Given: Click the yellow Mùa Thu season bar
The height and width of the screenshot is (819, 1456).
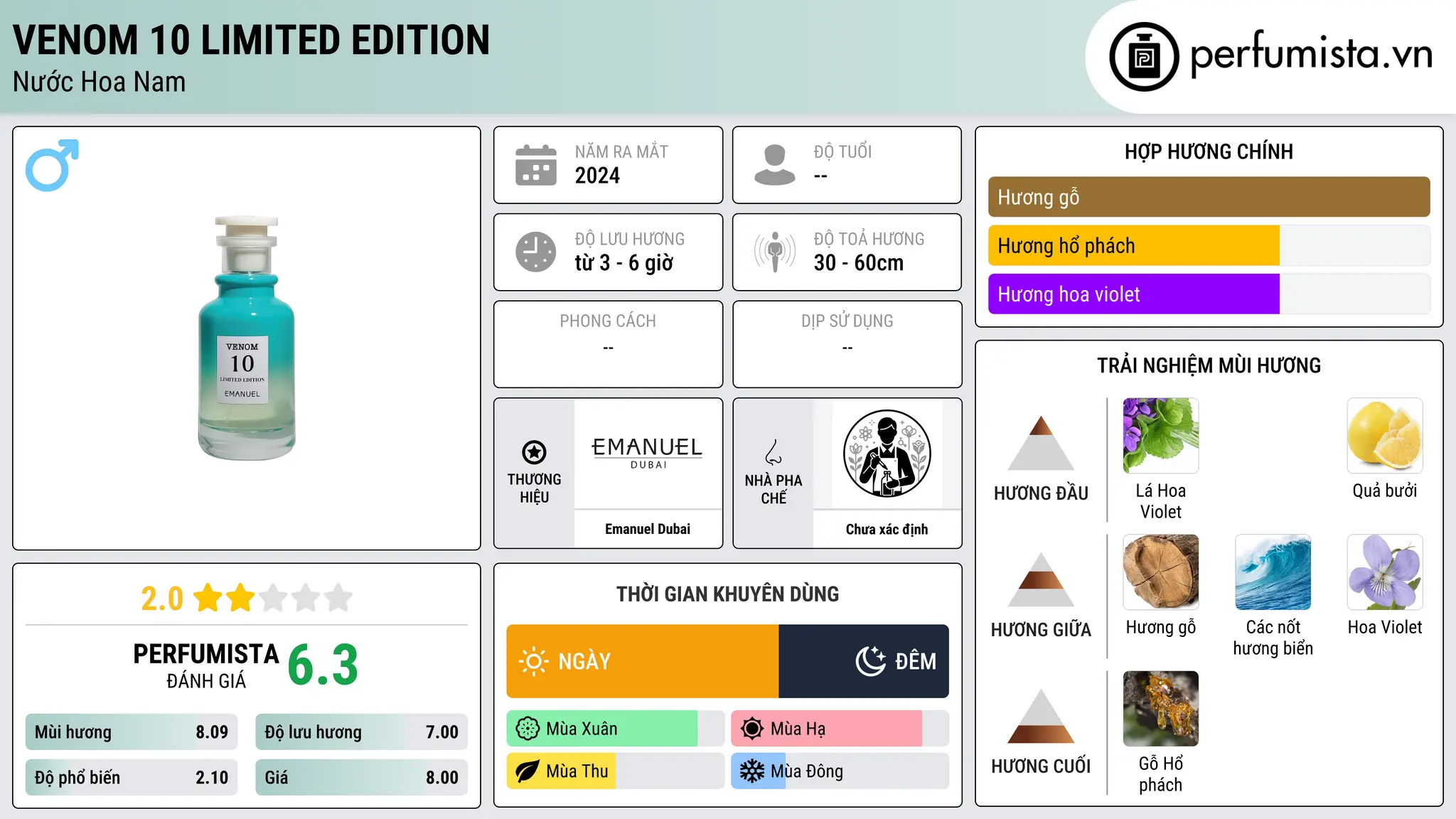Looking at the screenshot, I should pos(561,771).
